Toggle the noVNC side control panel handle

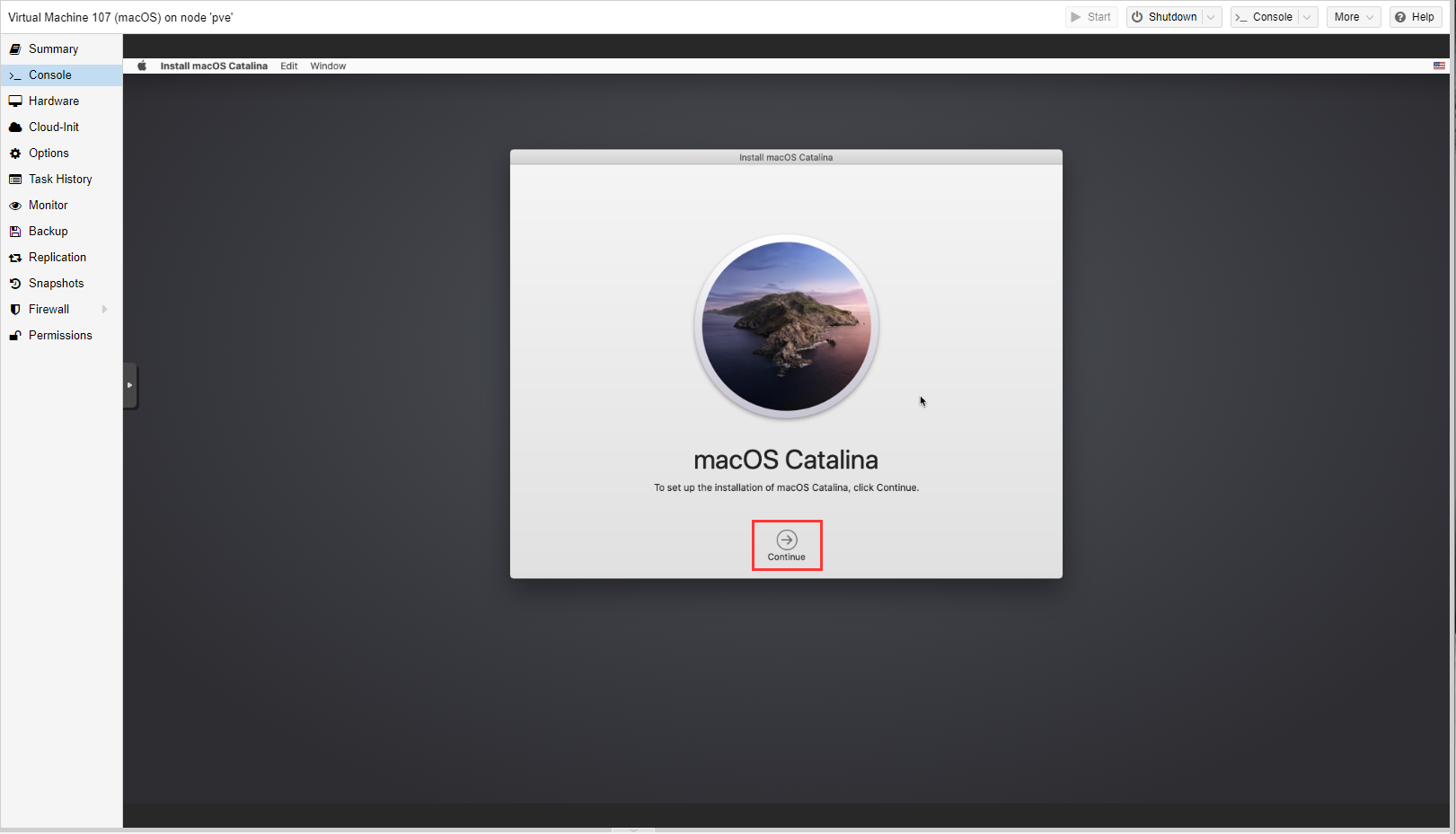(129, 385)
